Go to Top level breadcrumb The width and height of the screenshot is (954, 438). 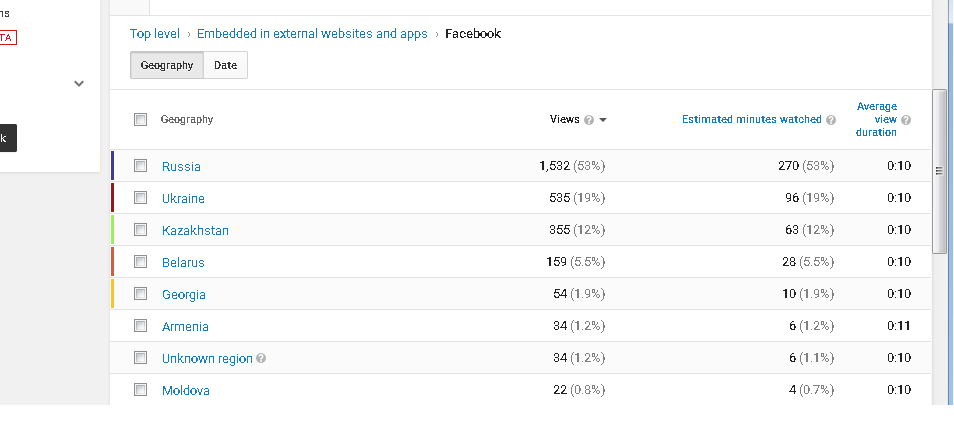coord(155,33)
